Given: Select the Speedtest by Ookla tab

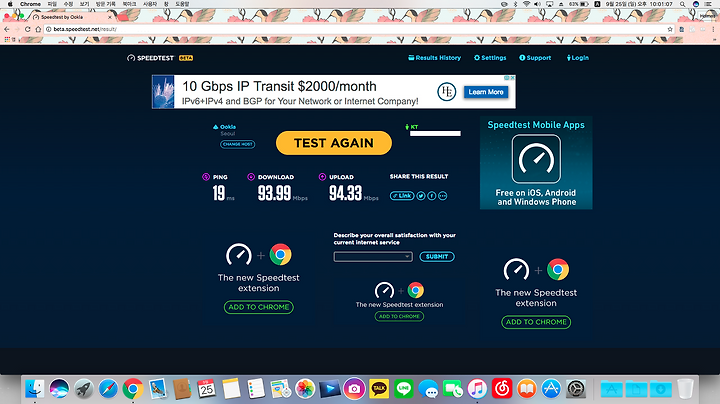Looking at the screenshot, I should [x=69, y=17].
